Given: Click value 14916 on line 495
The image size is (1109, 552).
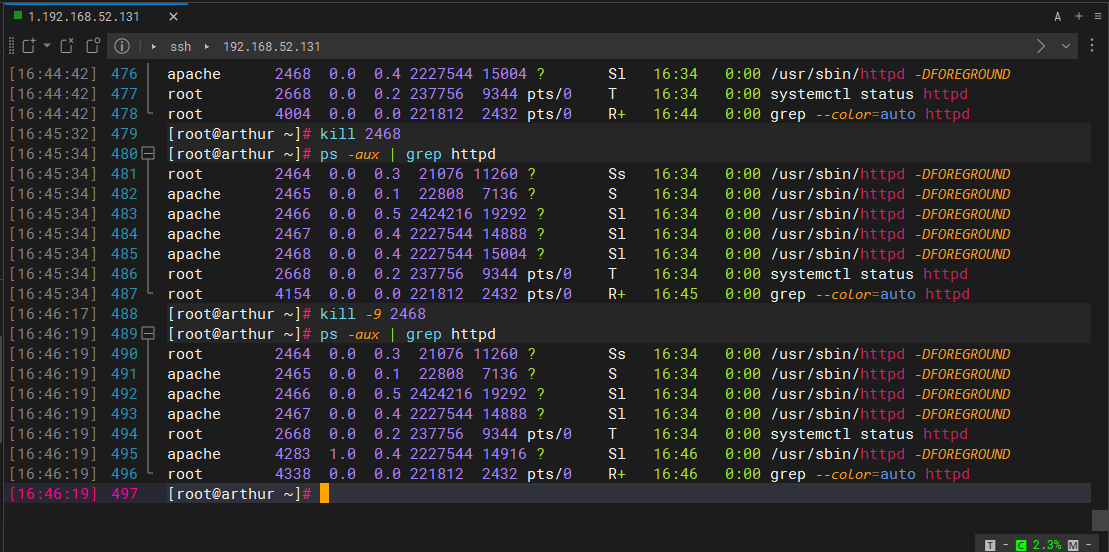Looking at the screenshot, I should coord(504,454).
